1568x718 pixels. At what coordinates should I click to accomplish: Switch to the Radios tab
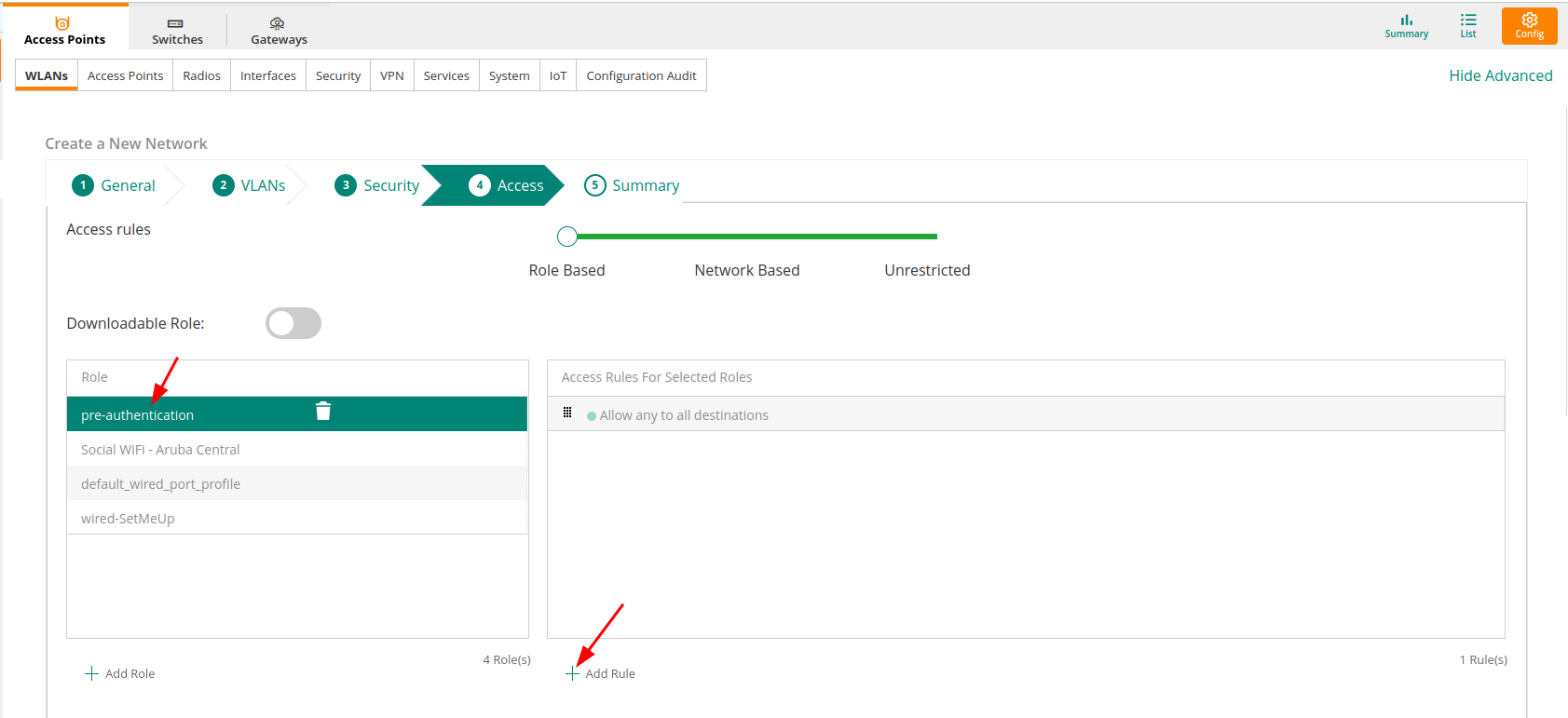(201, 75)
